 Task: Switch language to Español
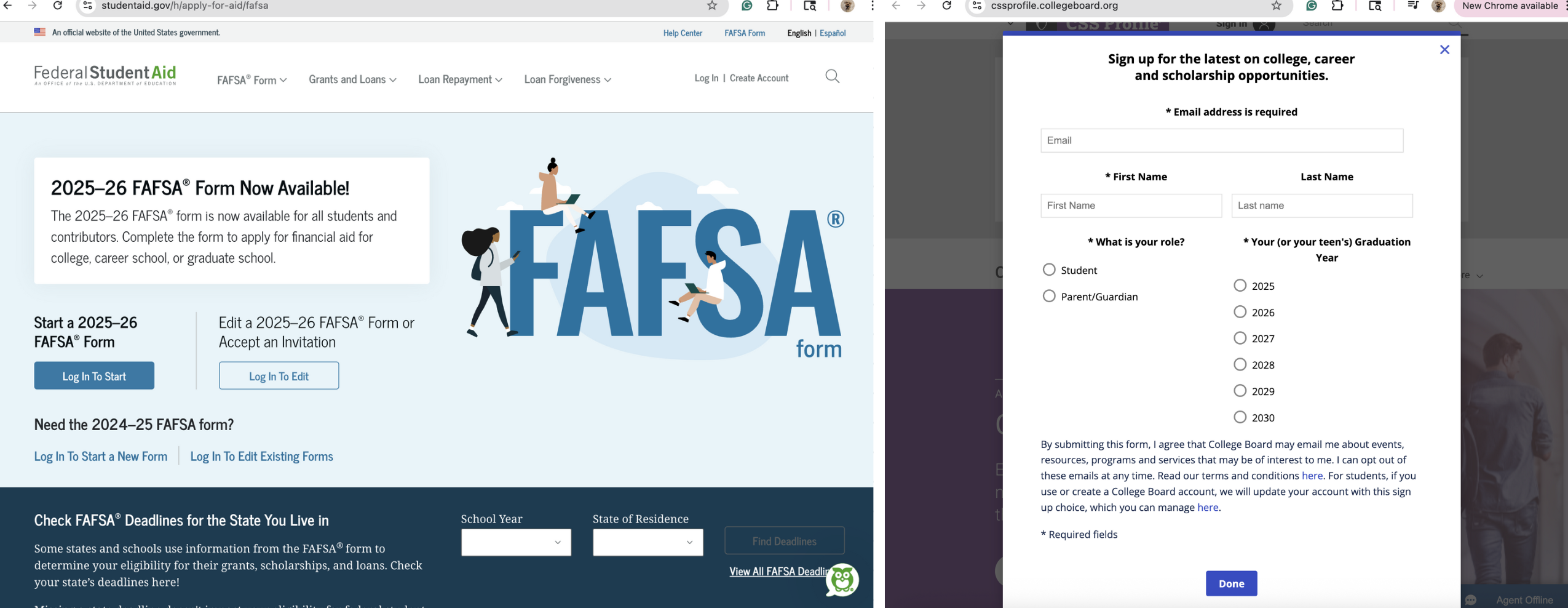[x=833, y=33]
